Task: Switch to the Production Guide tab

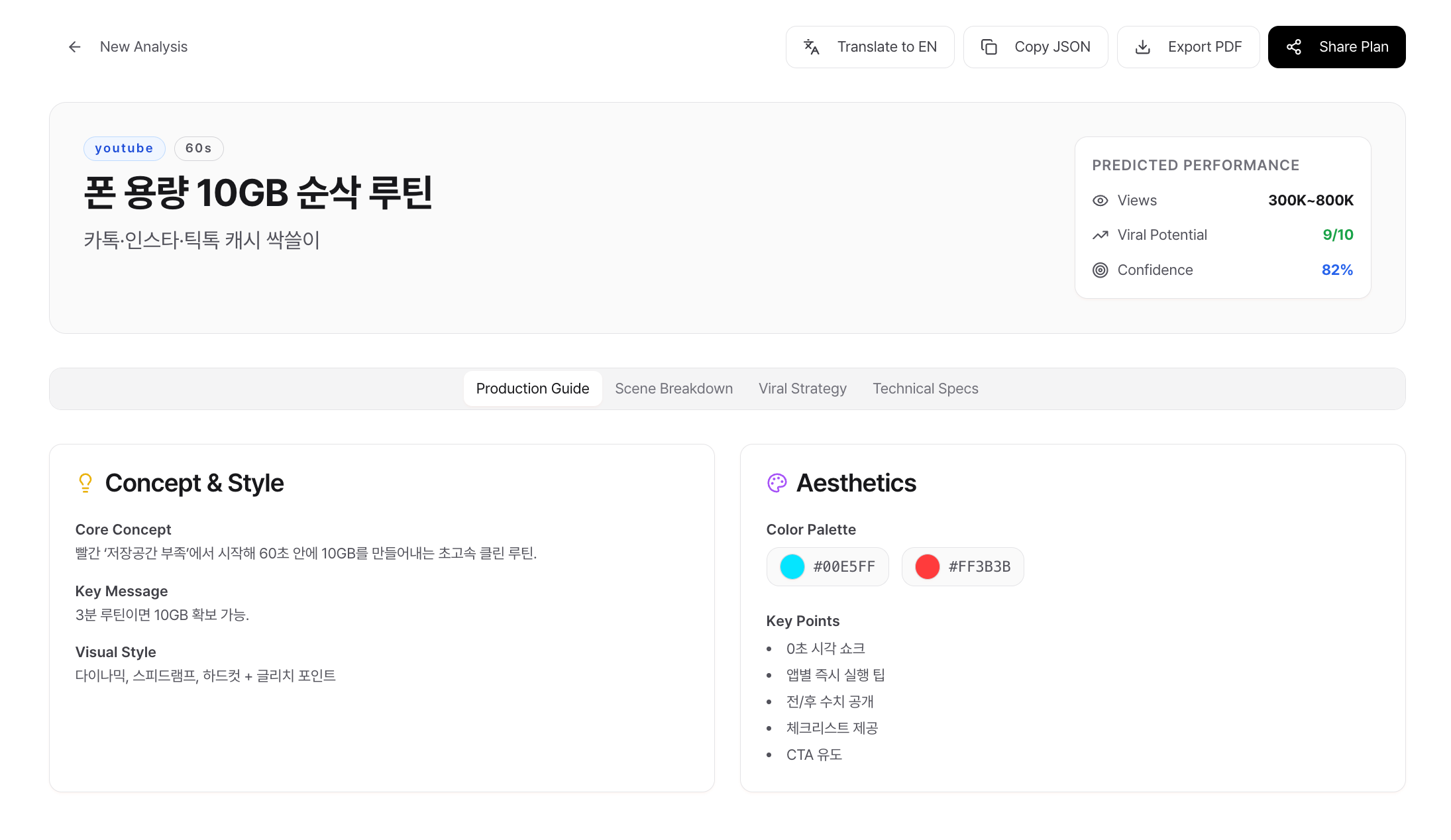Action: click(x=533, y=388)
